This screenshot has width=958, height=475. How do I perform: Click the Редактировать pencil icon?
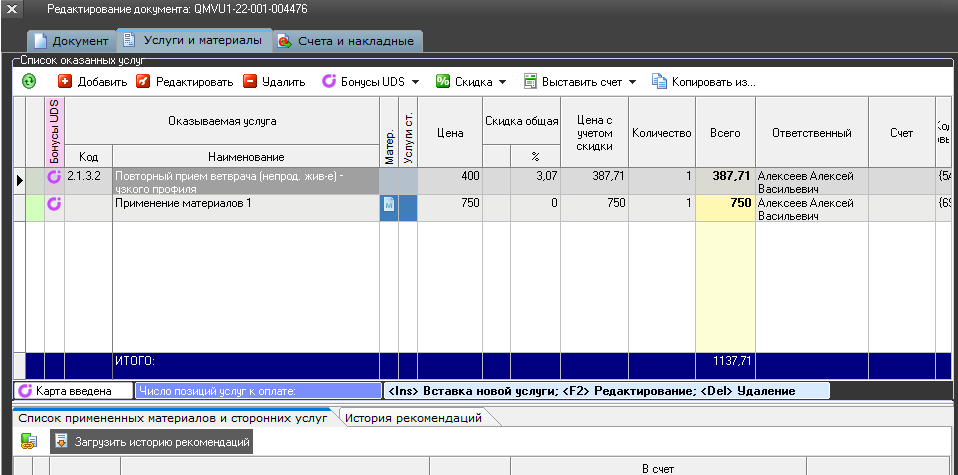point(143,81)
